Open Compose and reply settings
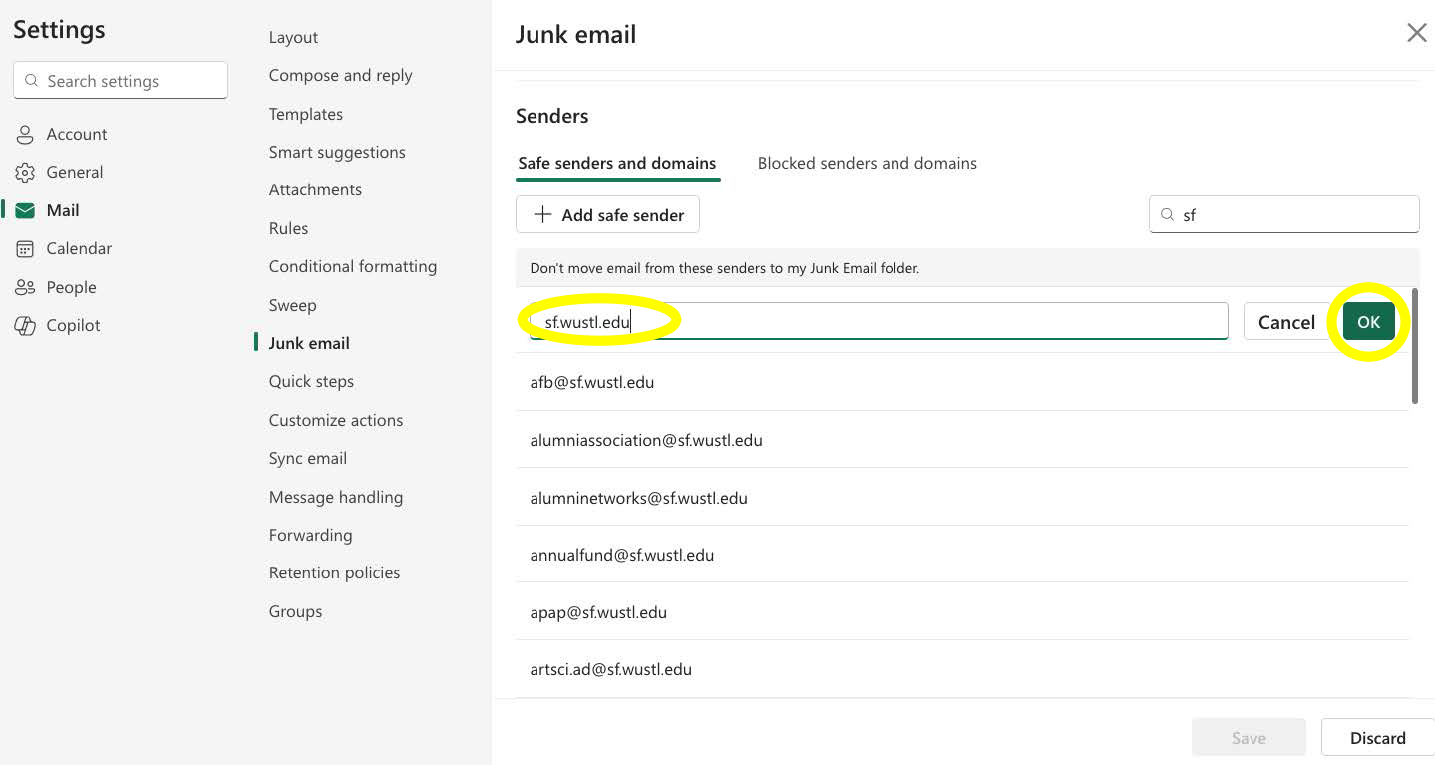The image size is (1435, 765). pyautogui.click(x=340, y=75)
